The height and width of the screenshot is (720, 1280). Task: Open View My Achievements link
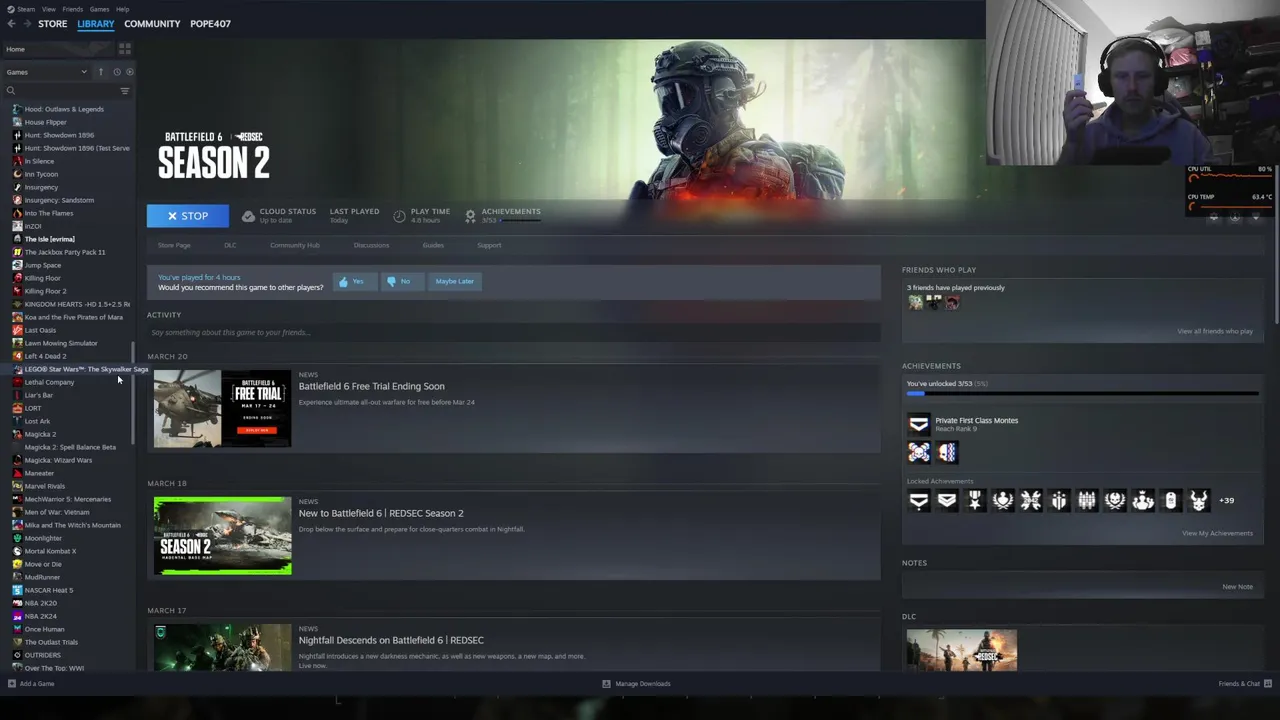(1217, 533)
